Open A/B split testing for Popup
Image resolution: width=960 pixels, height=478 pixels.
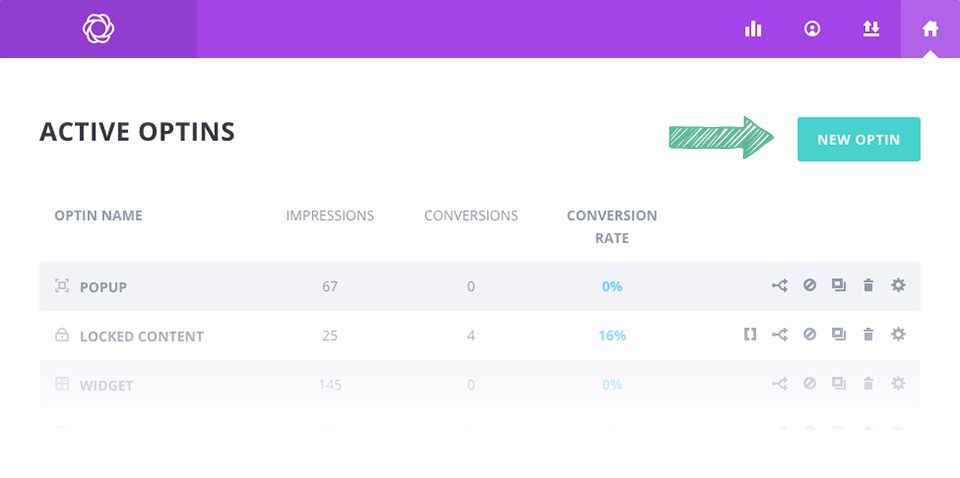pyautogui.click(x=780, y=286)
